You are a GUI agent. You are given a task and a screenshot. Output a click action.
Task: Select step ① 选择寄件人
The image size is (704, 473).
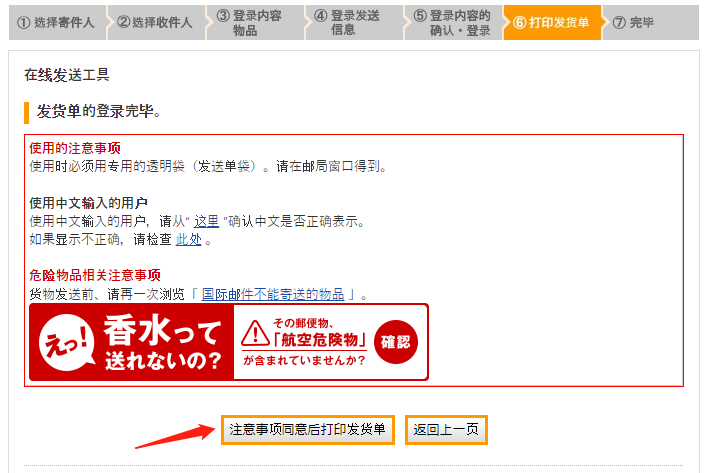pos(57,22)
